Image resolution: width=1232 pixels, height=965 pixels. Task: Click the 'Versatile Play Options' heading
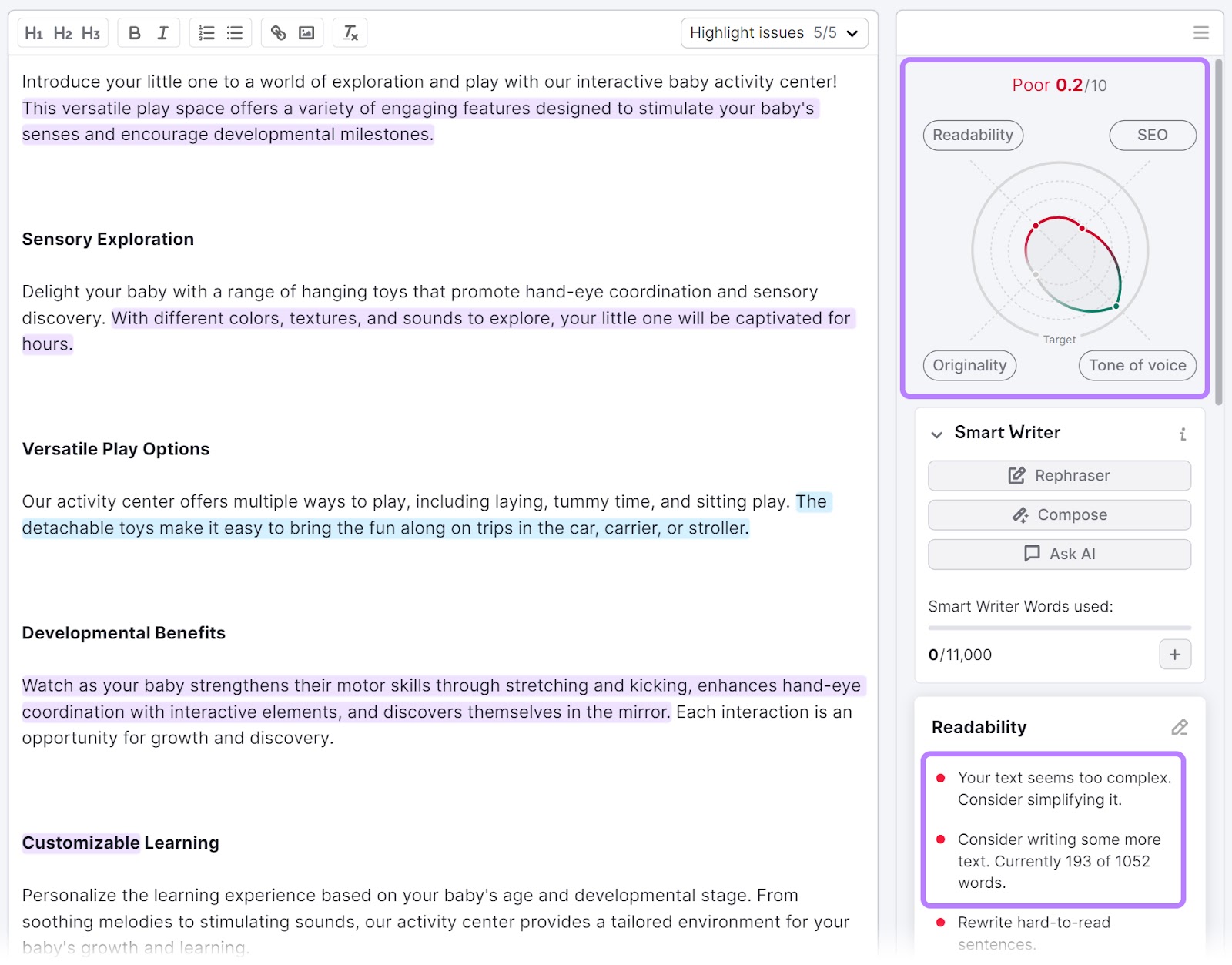coord(115,449)
